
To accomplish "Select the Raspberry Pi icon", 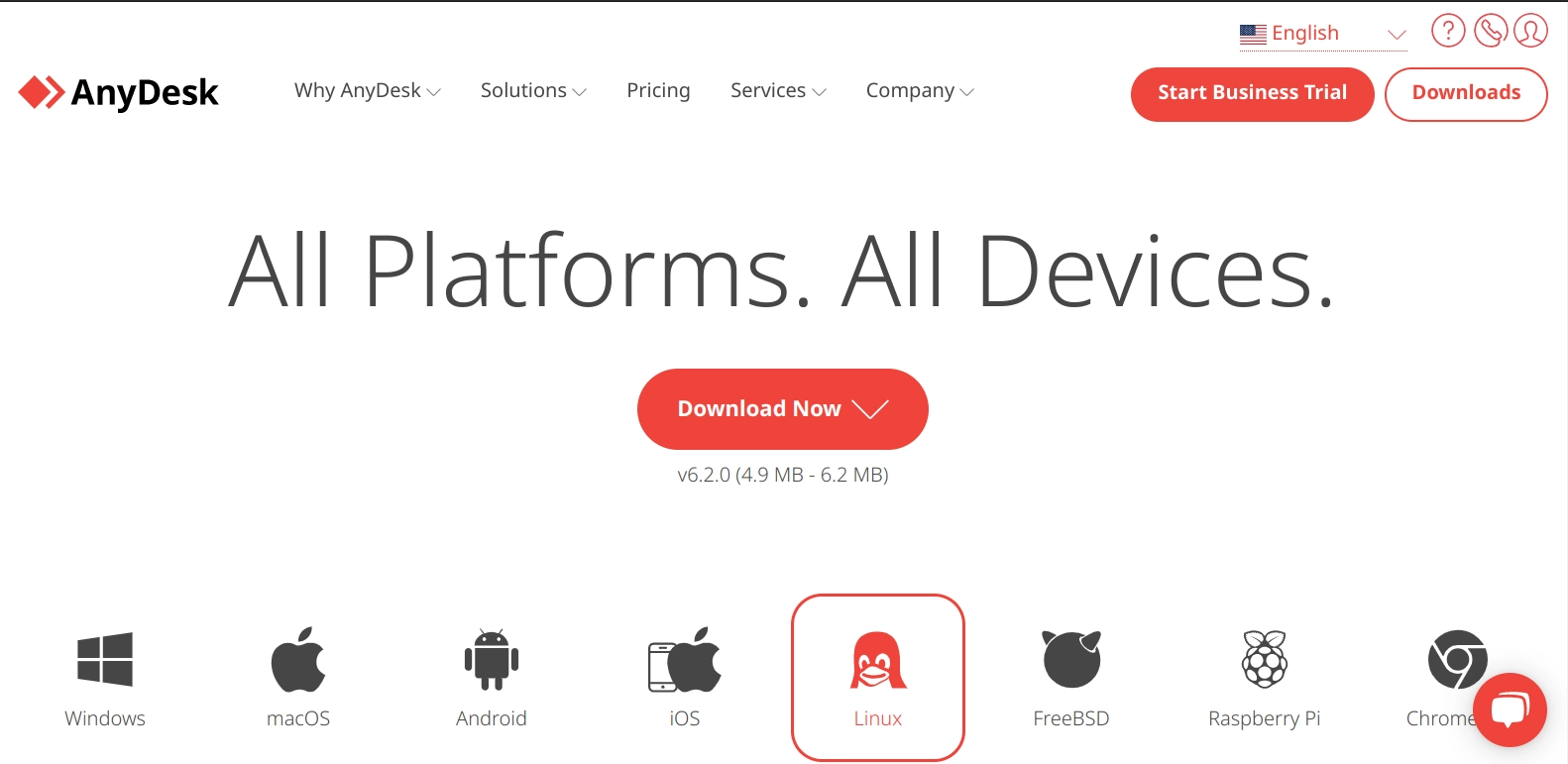I will pyautogui.click(x=1265, y=659).
